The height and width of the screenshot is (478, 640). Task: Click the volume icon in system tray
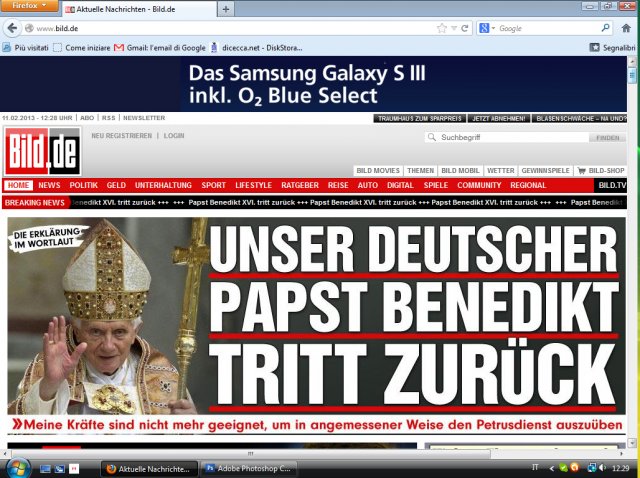tap(602, 468)
